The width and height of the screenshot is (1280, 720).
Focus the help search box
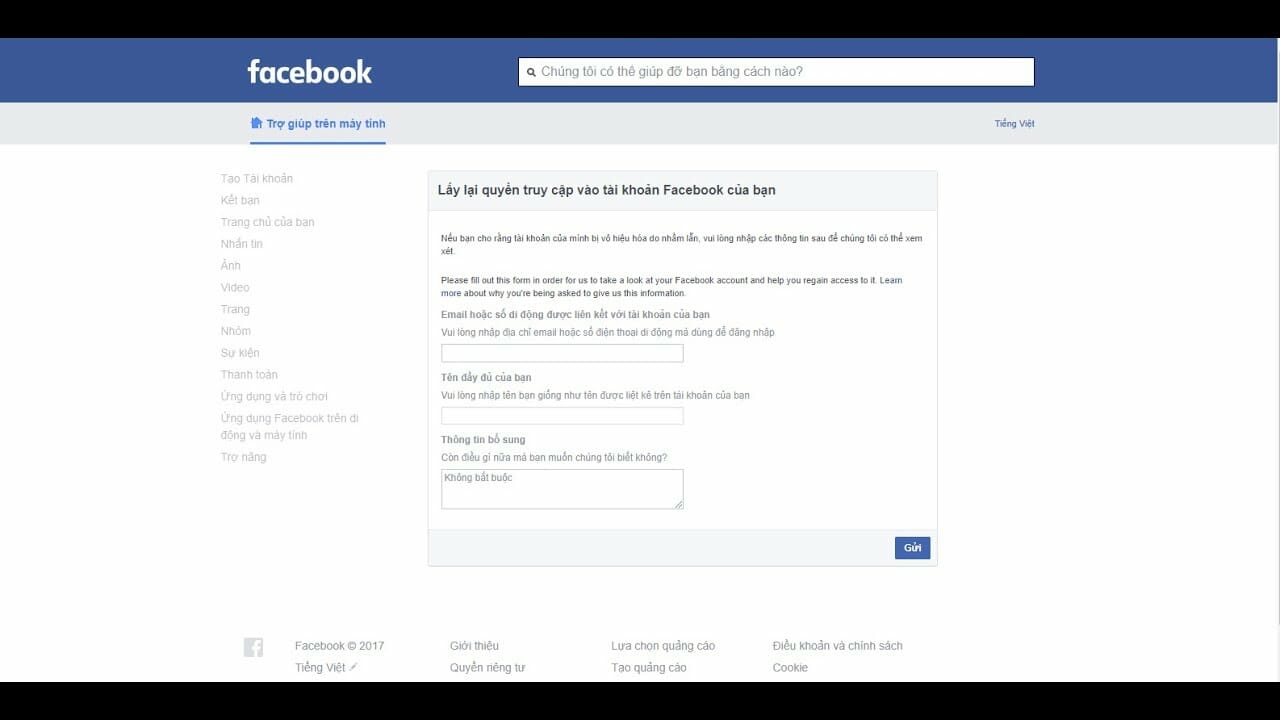coord(776,72)
